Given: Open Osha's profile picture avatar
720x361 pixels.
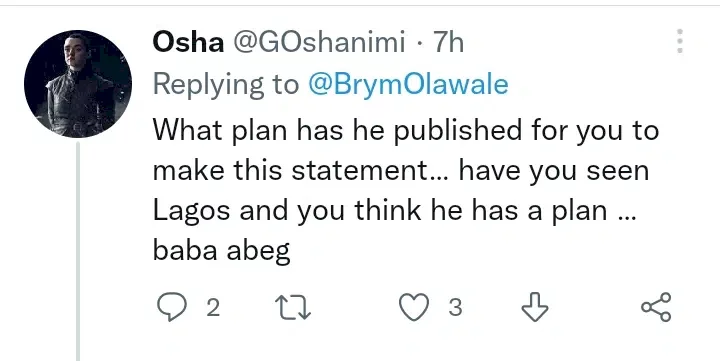Looking at the screenshot, I should point(78,84).
